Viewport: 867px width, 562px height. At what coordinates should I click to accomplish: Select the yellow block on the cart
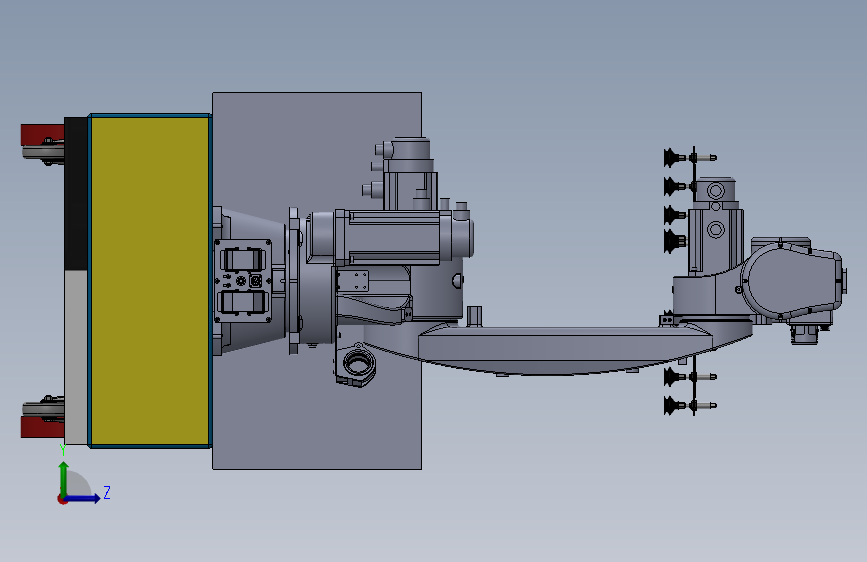pos(150,280)
